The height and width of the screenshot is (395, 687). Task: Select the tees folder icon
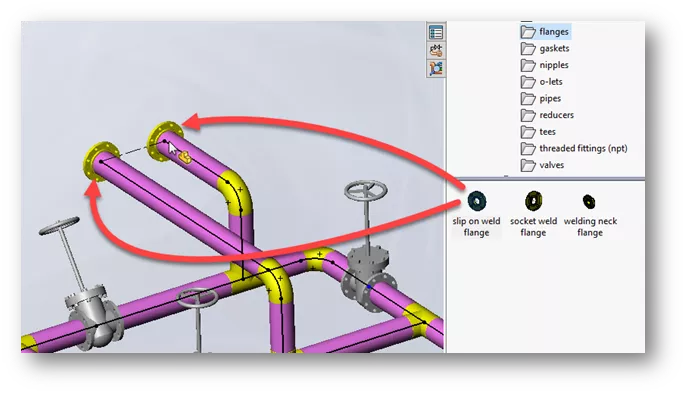coord(528,132)
